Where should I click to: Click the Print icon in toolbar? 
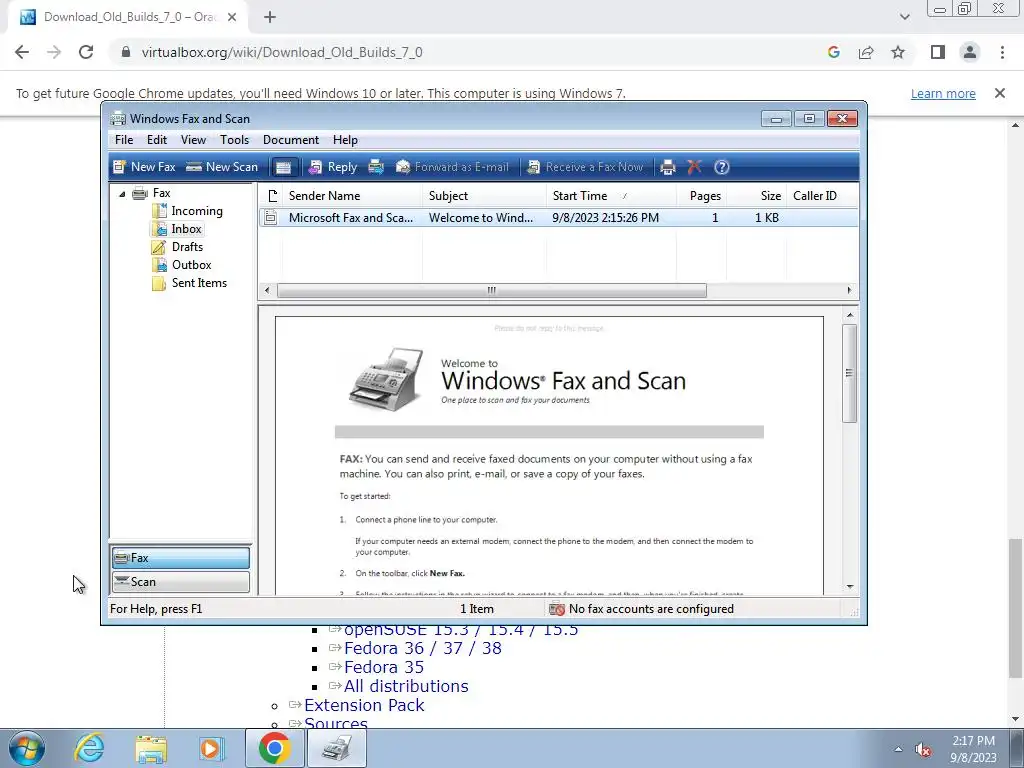point(667,167)
